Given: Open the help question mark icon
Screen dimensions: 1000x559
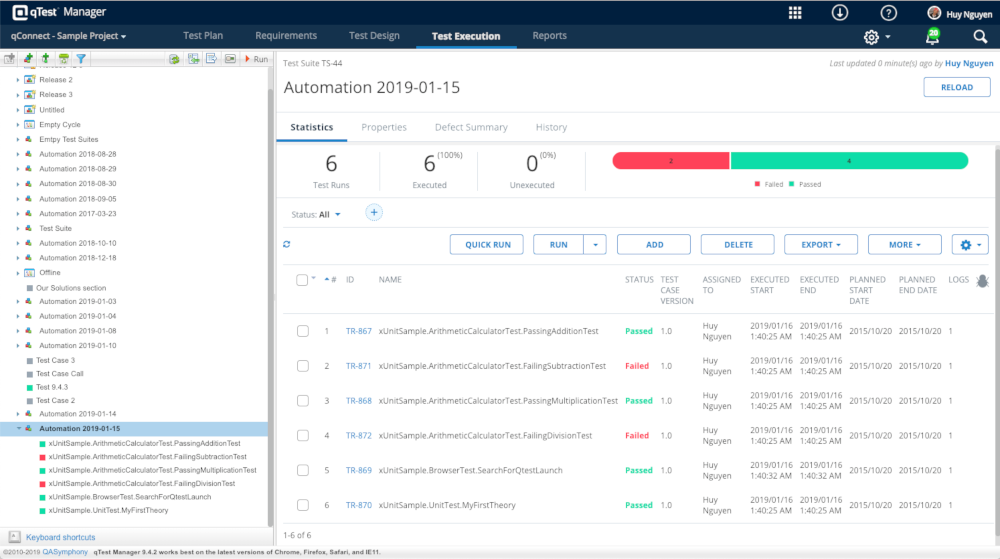Looking at the screenshot, I should (x=888, y=13).
